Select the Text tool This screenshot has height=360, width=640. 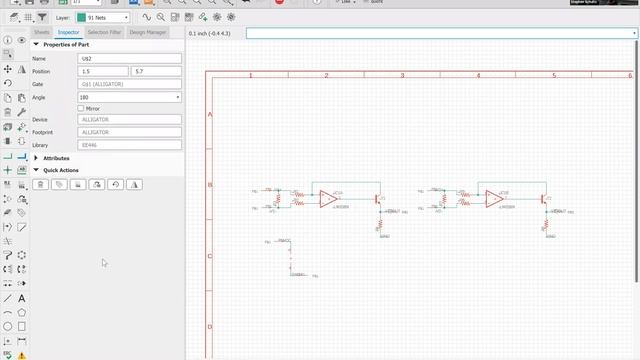tap(22, 298)
